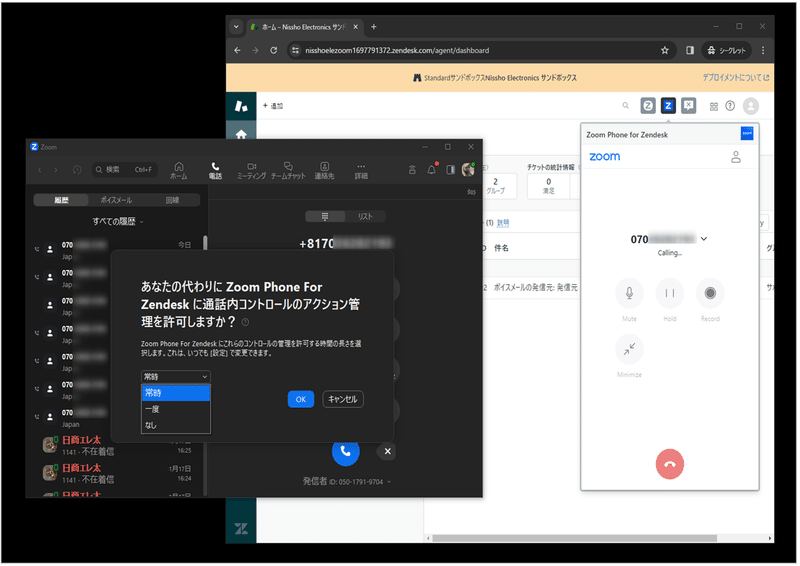Viewport: 800px width, 566px height.
Task: Open call entry 日商エレ太 at 16:24
Action: pyautogui.click(x=117, y=475)
